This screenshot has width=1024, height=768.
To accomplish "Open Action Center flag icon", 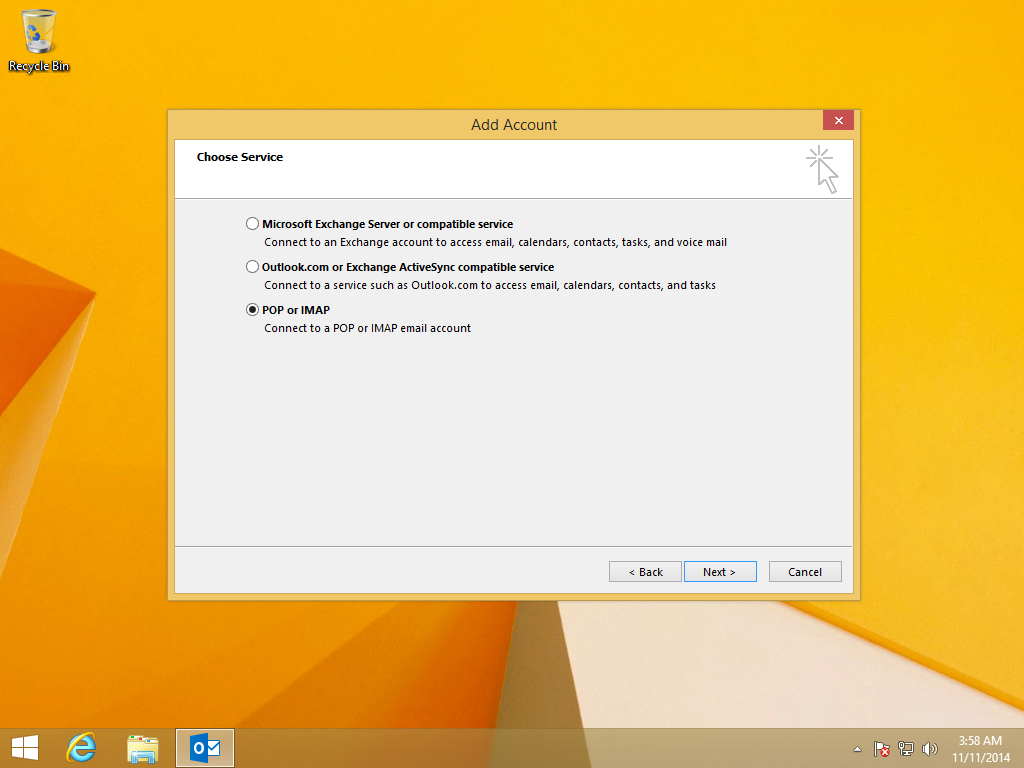I will tap(882, 749).
